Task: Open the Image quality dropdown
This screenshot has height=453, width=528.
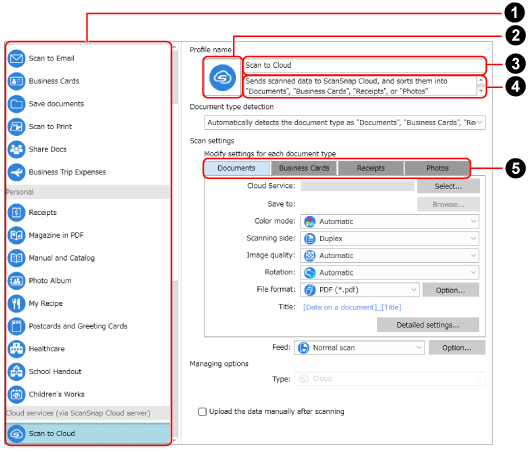Action: (x=389, y=256)
